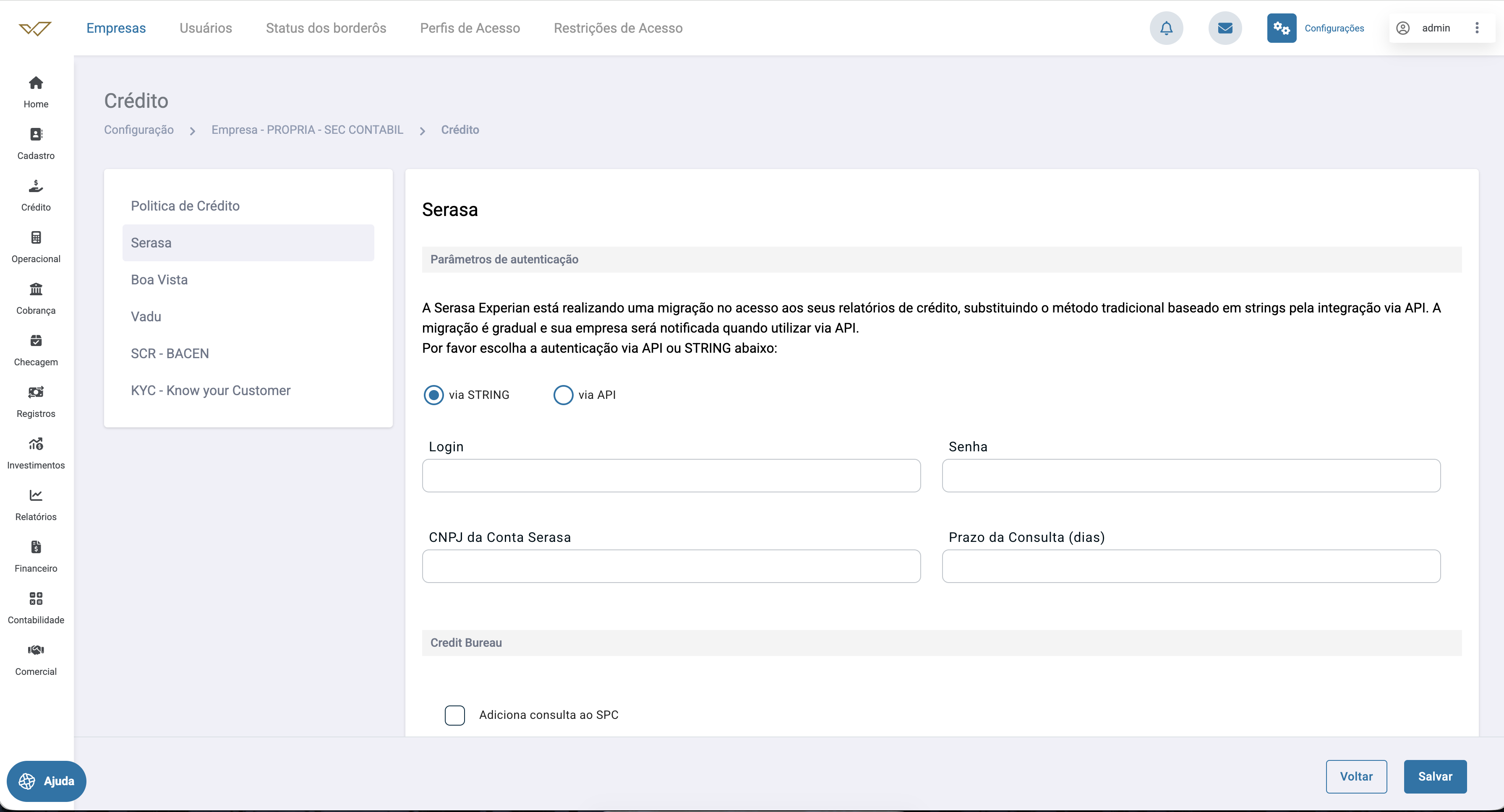Select Serasa in the side menu
Image resolution: width=1504 pixels, height=812 pixels.
[248, 243]
